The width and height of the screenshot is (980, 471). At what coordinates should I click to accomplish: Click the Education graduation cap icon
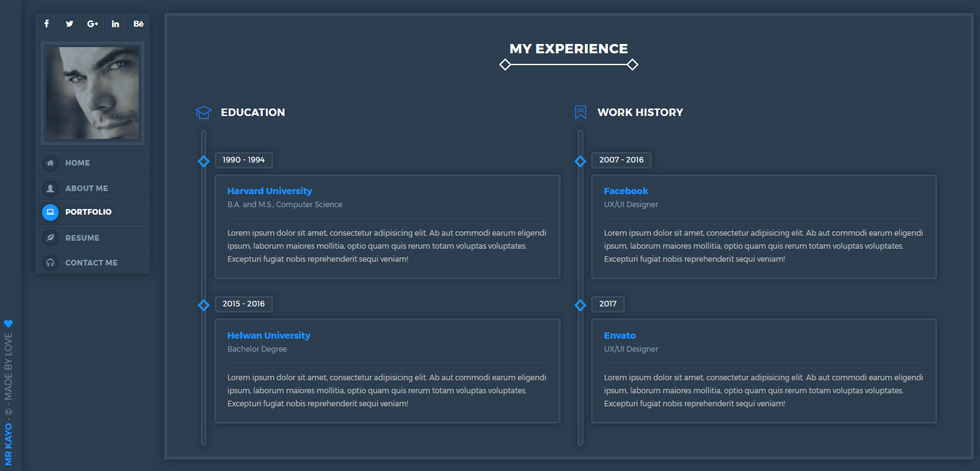[204, 112]
